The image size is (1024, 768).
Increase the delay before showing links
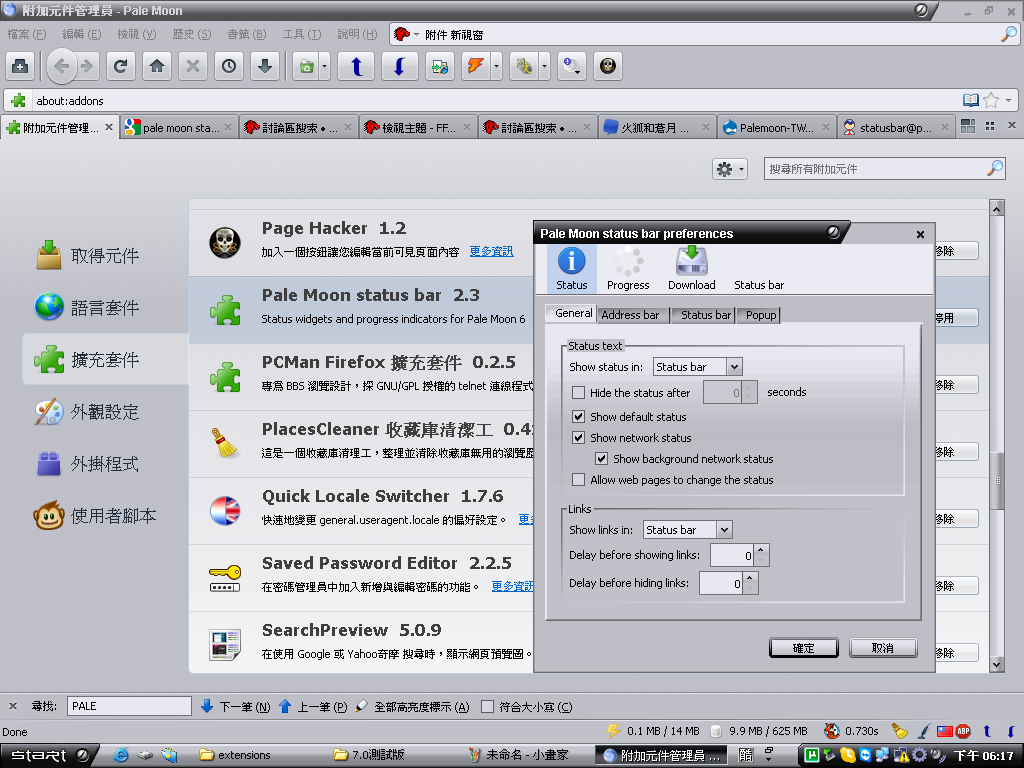click(761, 550)
